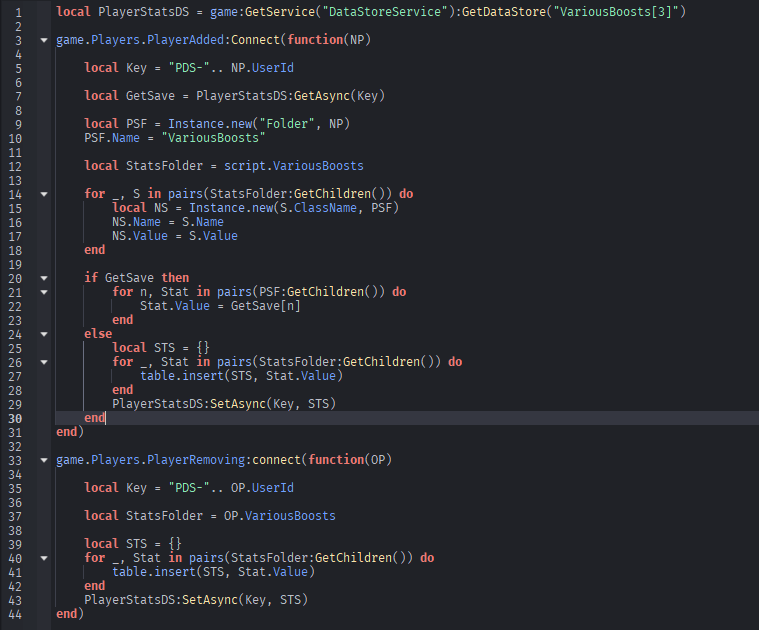This screenshot has width=759, height=630.
Task: Click table.insert on line 27
Action: [x=182, y=376]
